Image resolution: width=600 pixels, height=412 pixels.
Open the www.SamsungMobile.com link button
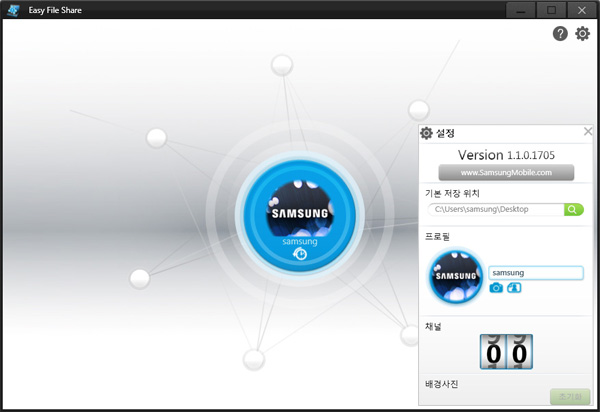point(506,173)
